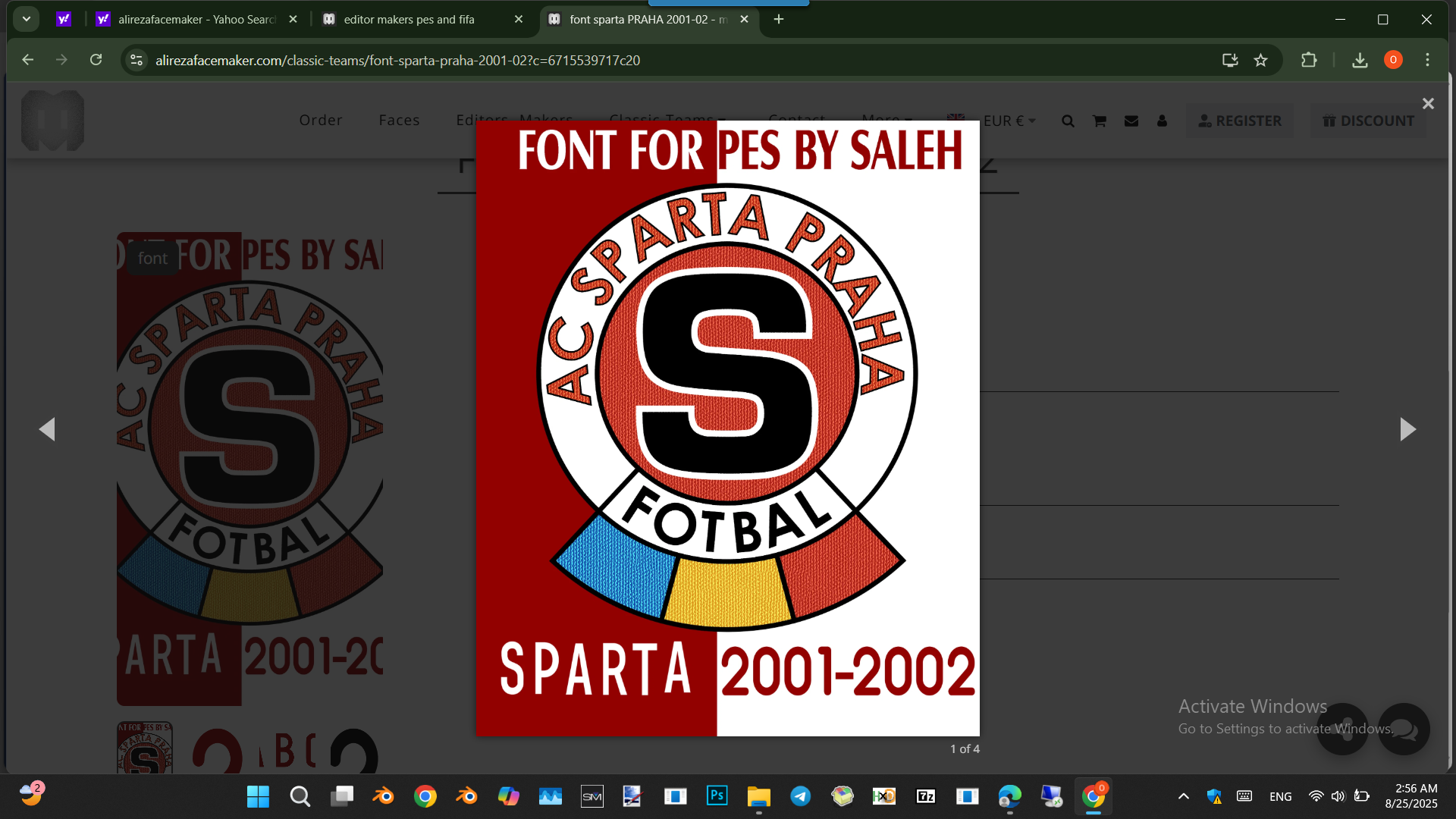Open the Chrome three-dot menu

coord(1427,60)
